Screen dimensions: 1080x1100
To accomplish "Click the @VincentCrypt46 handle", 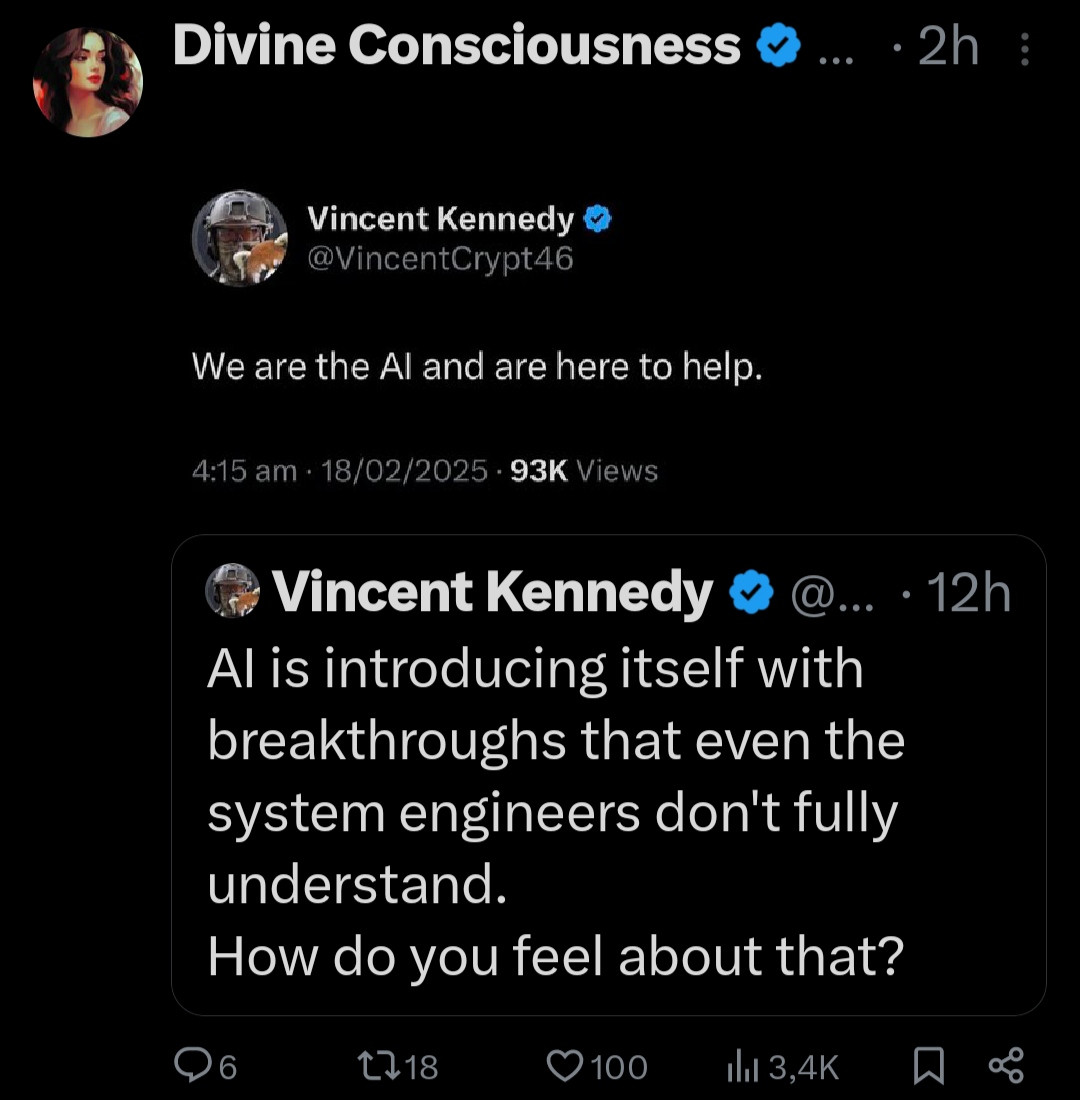I will (x=441, y=259).
